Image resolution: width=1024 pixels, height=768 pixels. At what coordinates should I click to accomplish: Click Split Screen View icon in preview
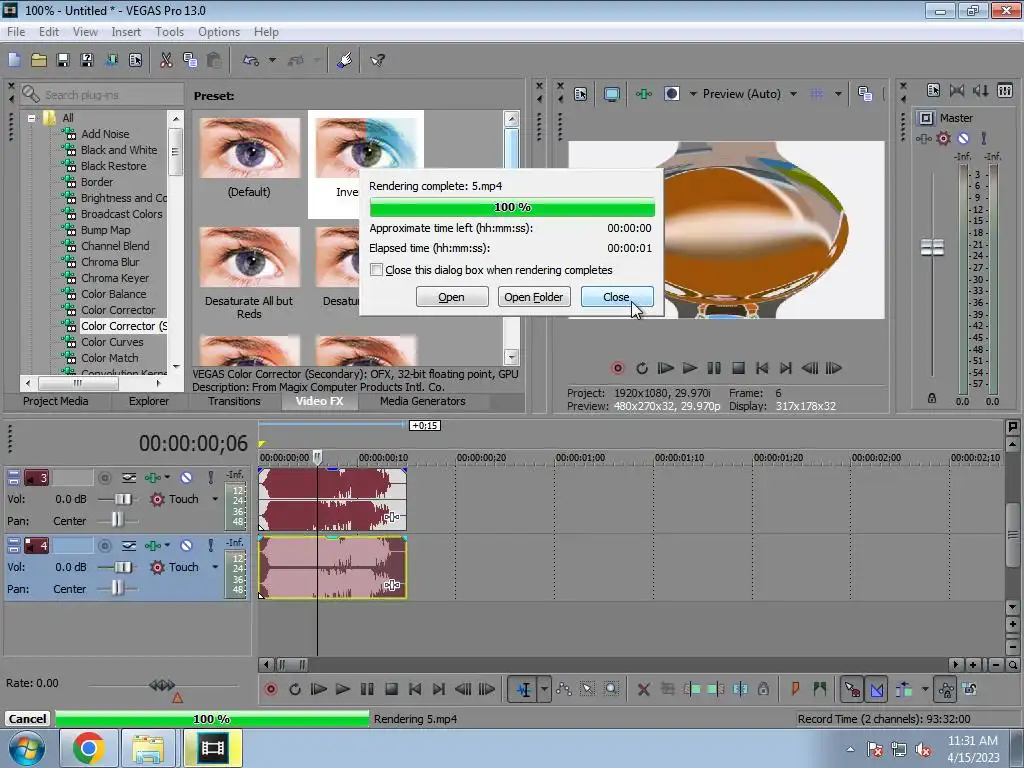click(x=672, y=94)
